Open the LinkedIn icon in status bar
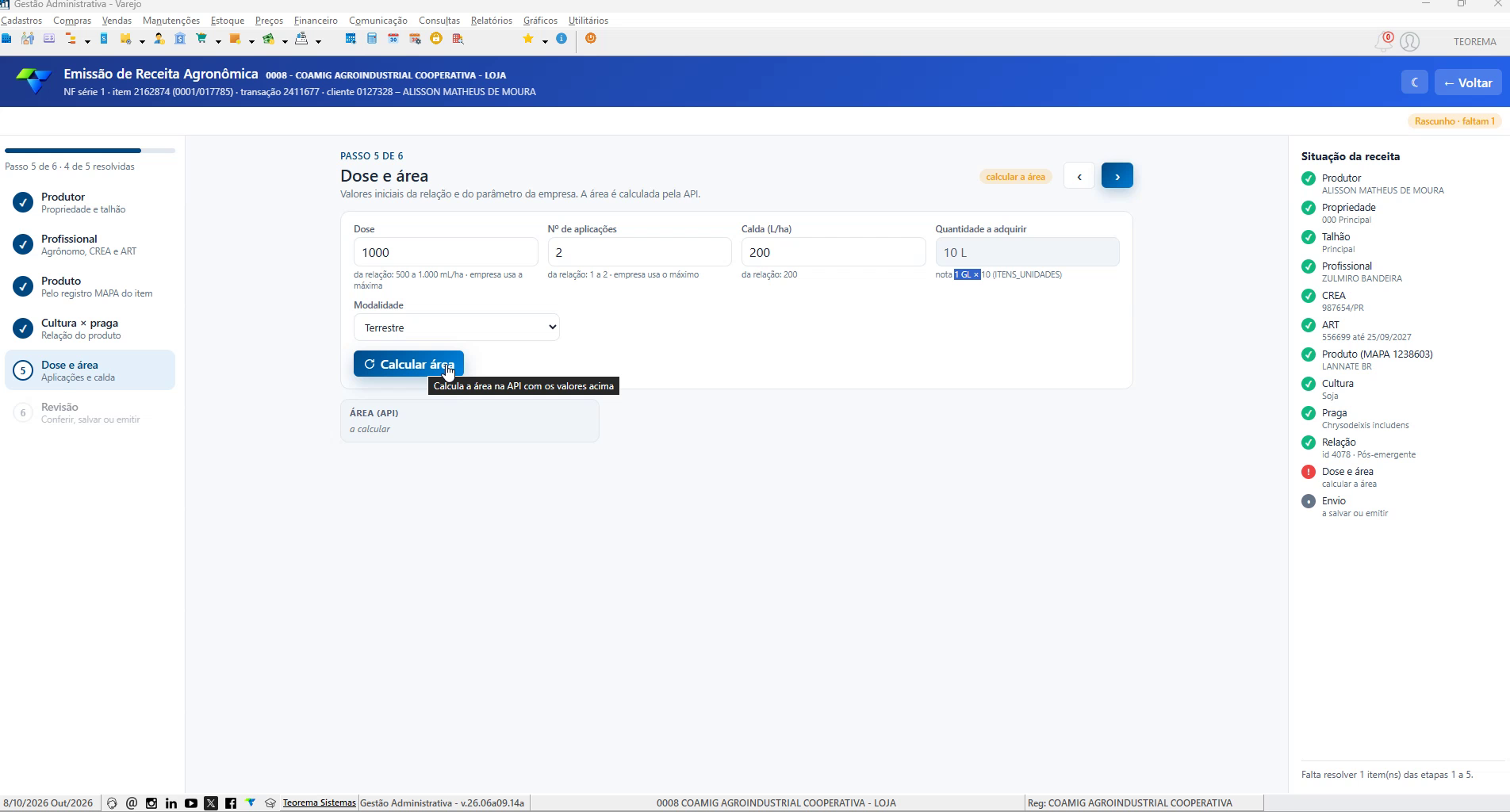Screen dimensions: 1510x812 171,803
